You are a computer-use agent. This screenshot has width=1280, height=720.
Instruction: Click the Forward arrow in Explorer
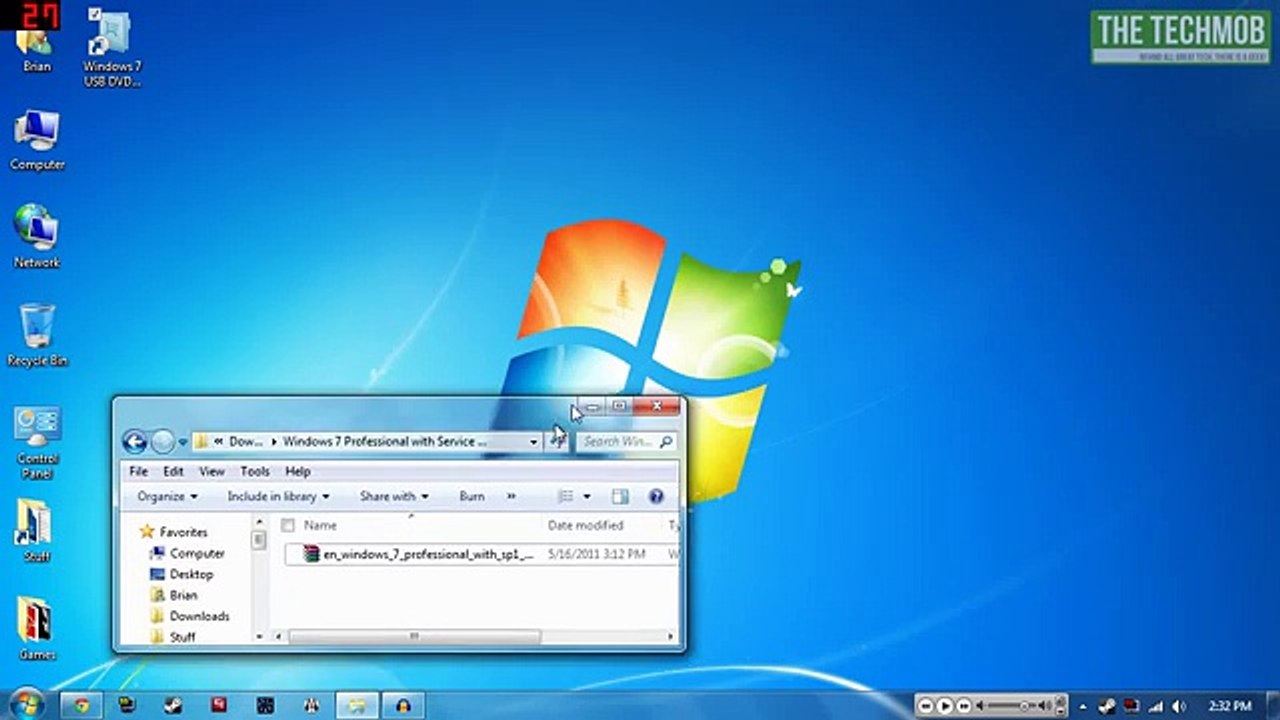(x=162, y=441)
